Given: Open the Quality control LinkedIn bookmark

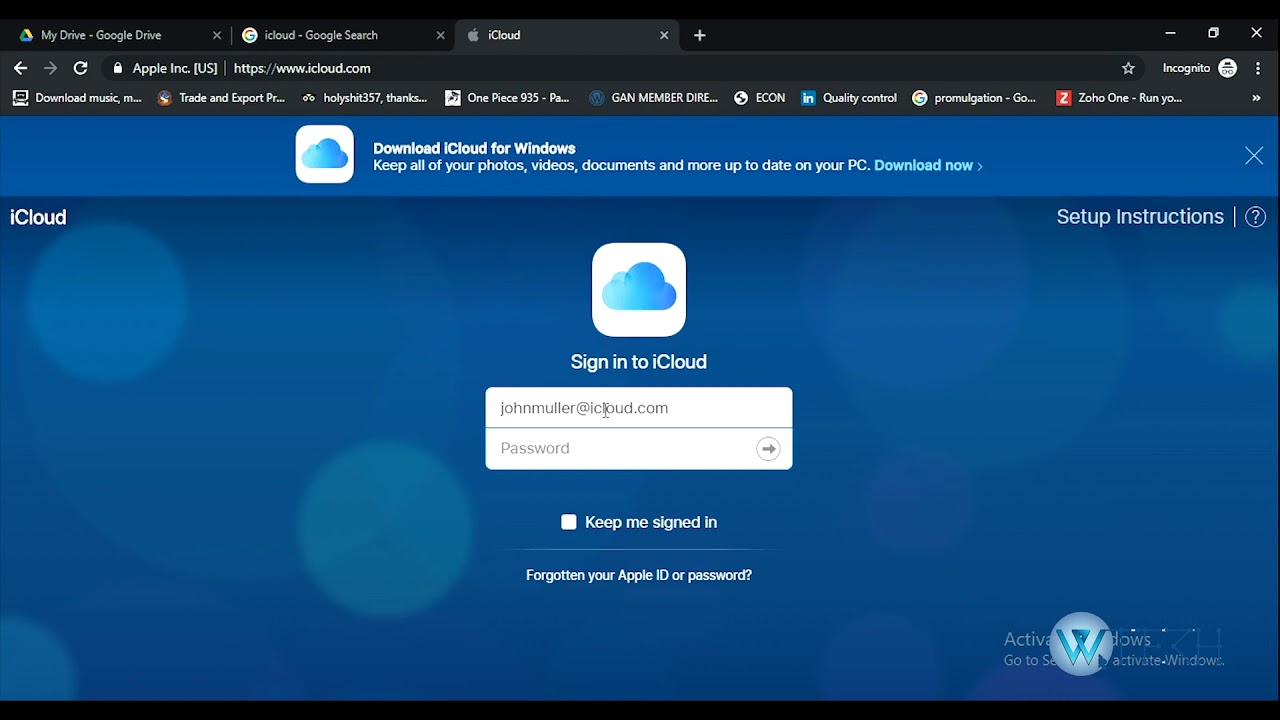Looking at the screenshot, I should coord(849,98).
